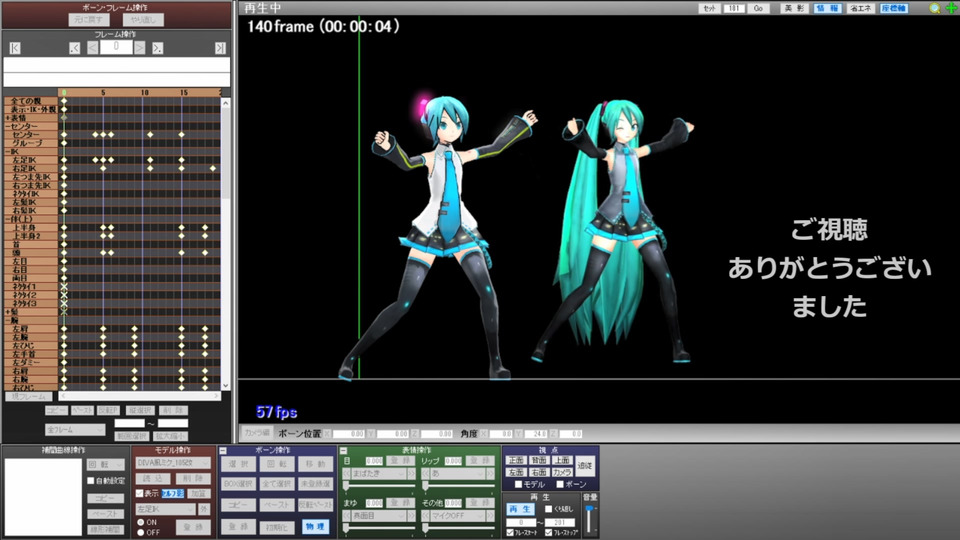Previous eye morph arrow next to まばたき
This screenshot has width=960, height=540.
point(347,474)
